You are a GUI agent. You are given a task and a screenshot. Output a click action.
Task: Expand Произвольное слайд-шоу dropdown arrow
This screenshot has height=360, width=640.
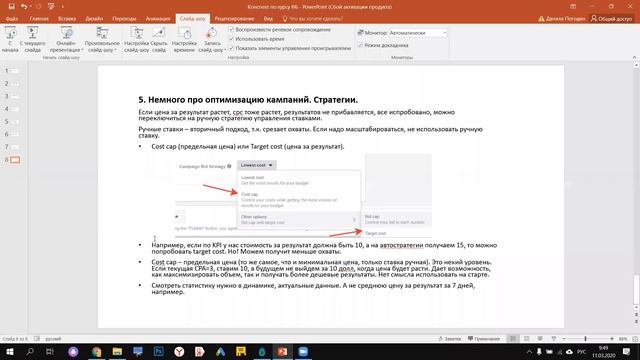pos(116,50)
